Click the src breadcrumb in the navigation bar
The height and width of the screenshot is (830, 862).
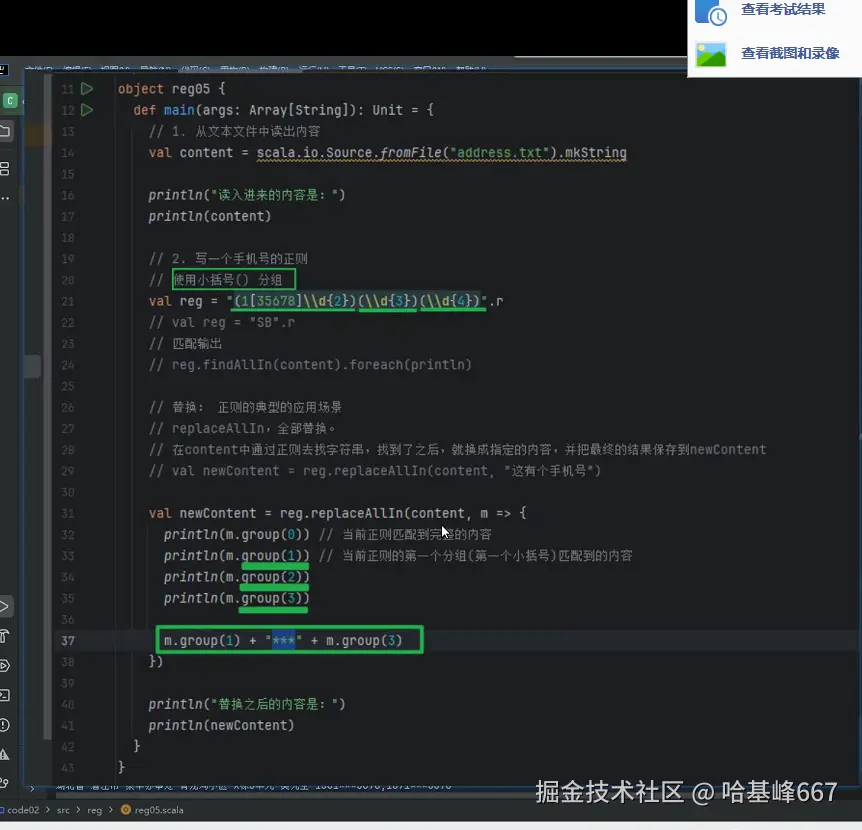coord(64,811)
